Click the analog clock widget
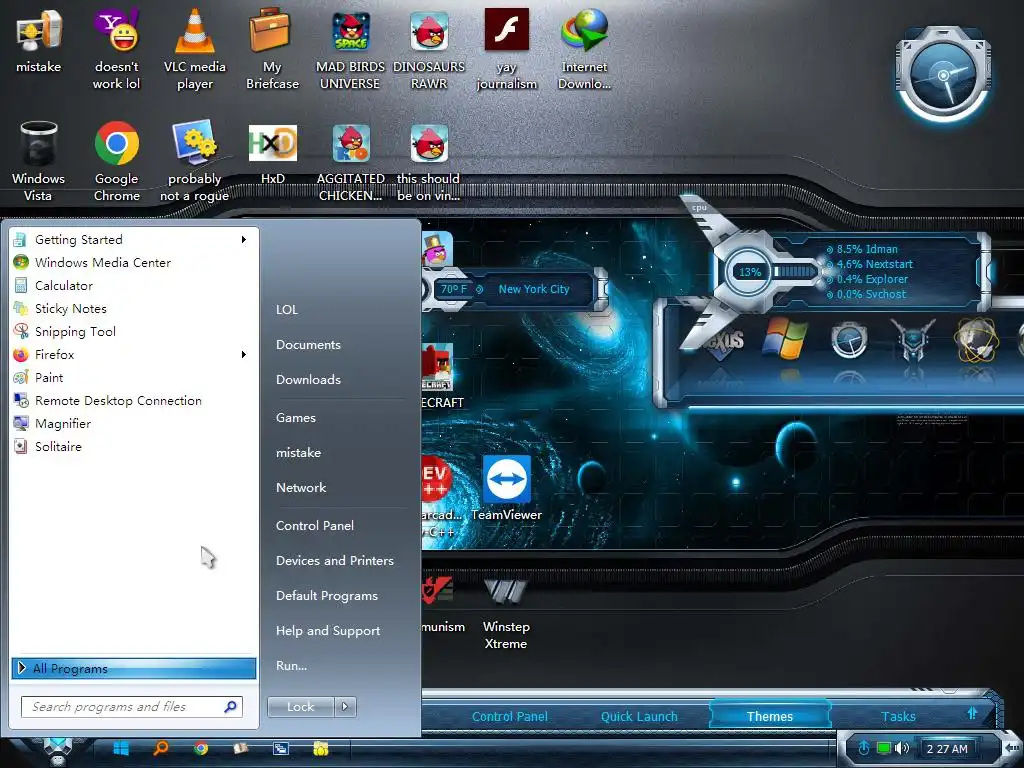The image size is (1024, 768). pyautogui.click(x=944, y=75)
